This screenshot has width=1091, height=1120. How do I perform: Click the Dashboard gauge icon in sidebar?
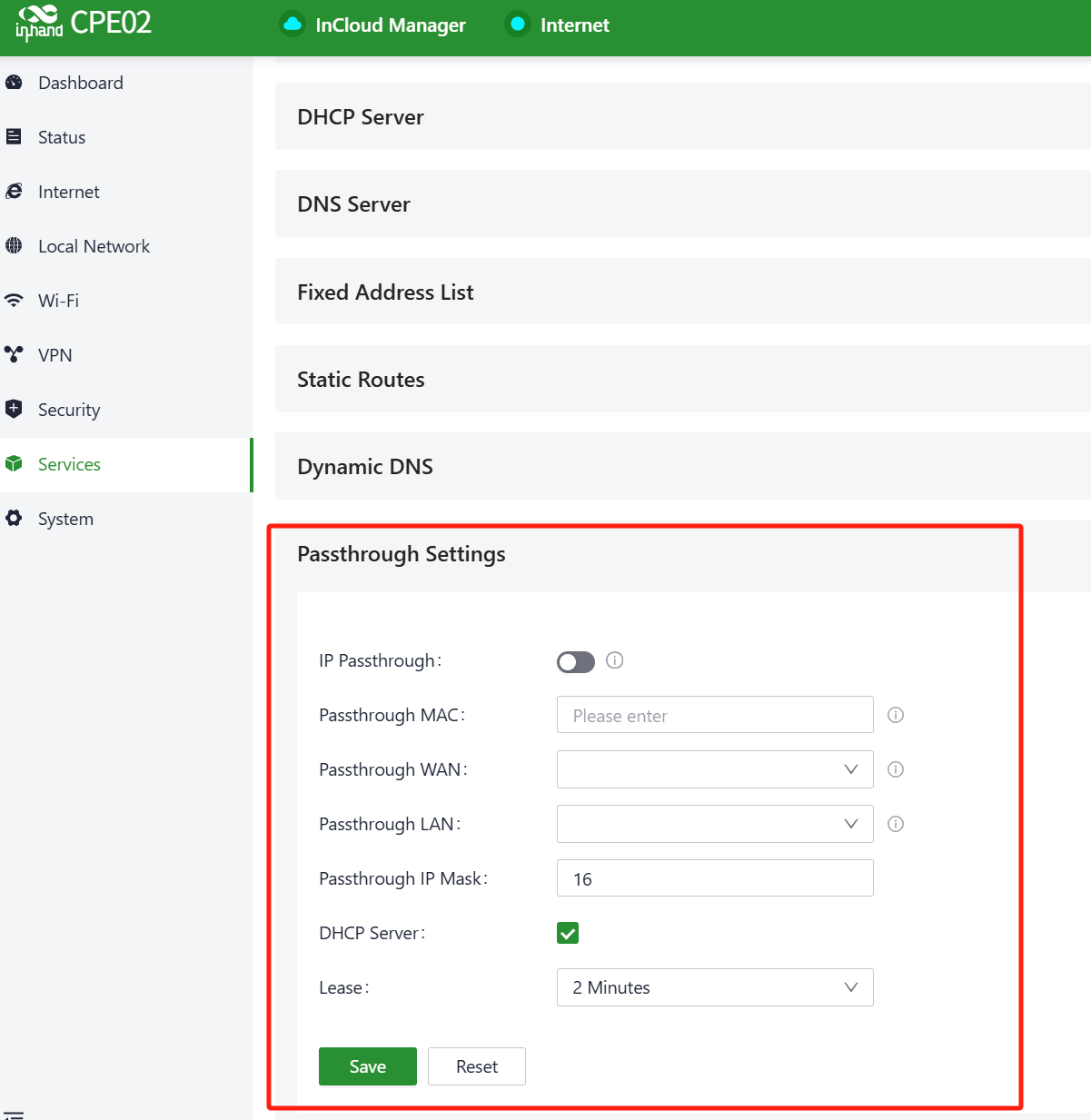pyautogui.click(x=14, y=83)
